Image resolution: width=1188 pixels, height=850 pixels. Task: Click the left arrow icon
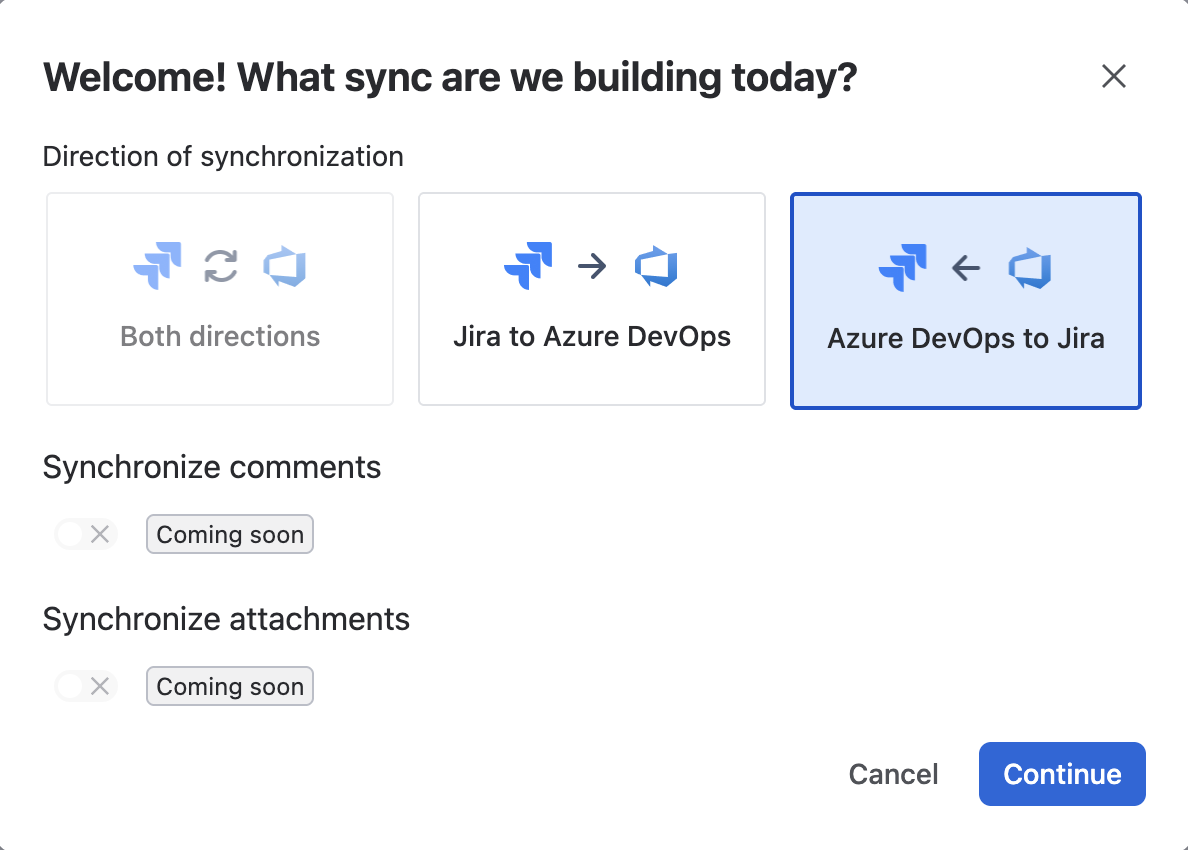click(966, 268)
